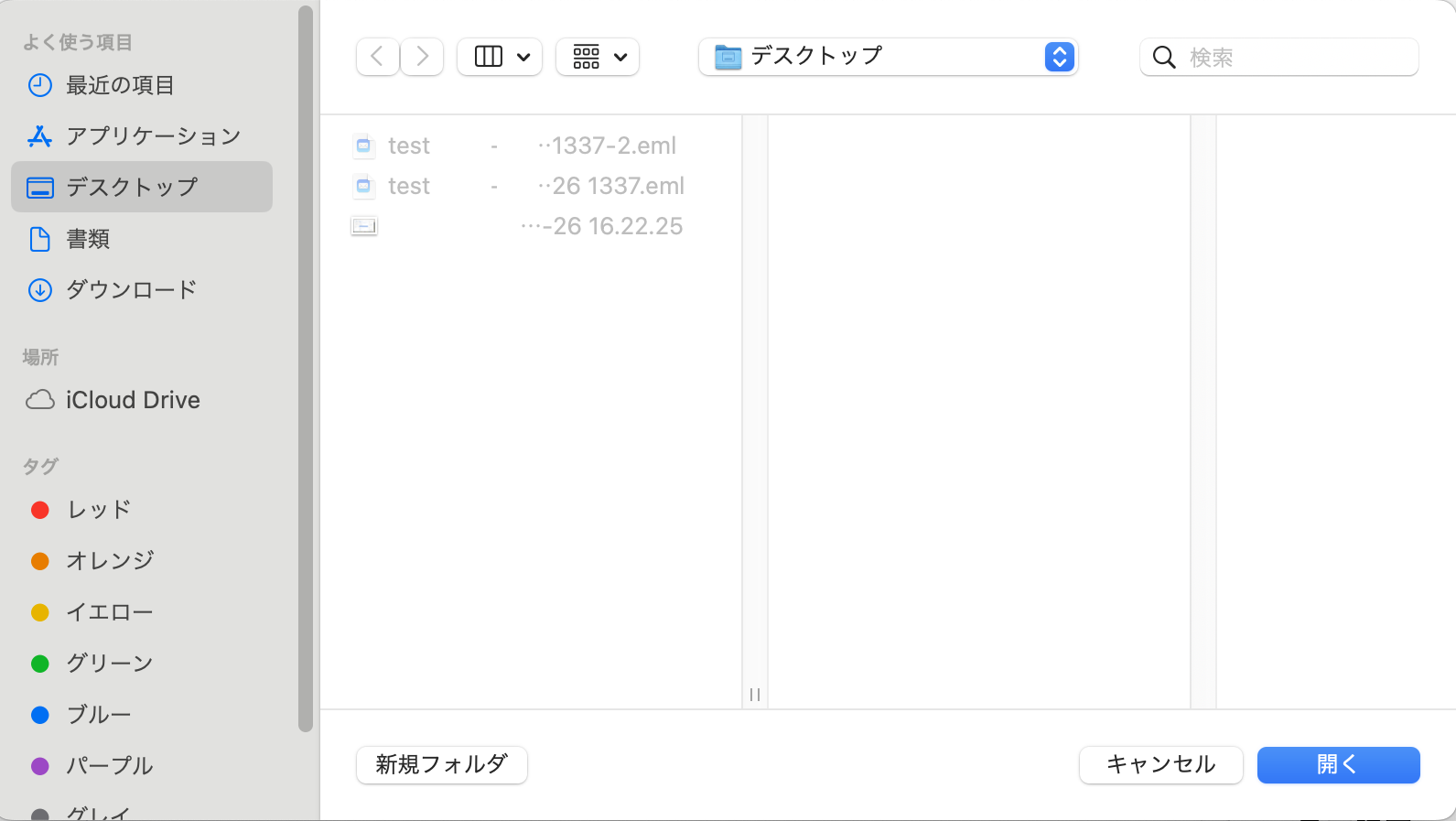Filter by the ブルー tag

[142, 715]
